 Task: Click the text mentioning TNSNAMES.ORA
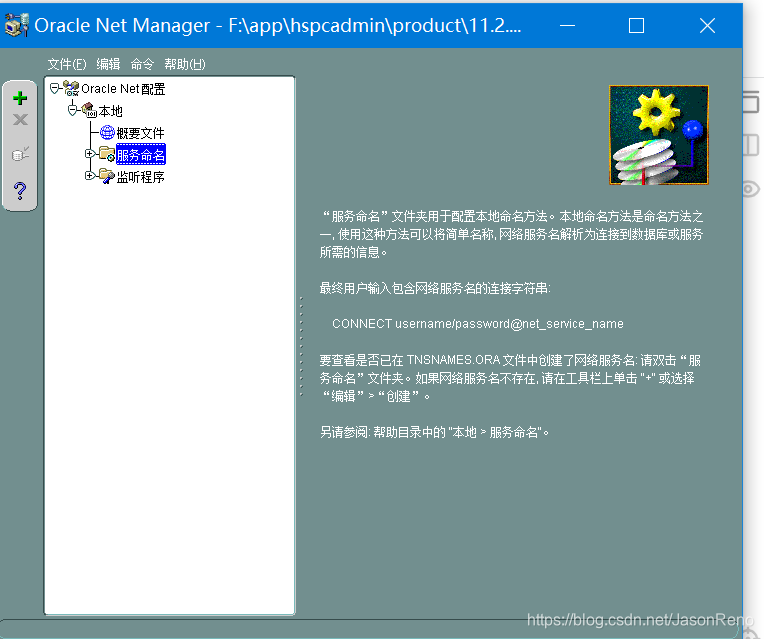click(x=510, y=378)
